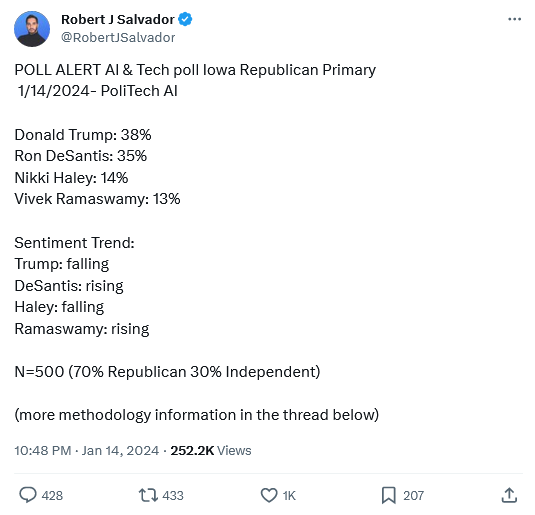Bookmark this tweet with the bookmark icon

tap(389, 495)
